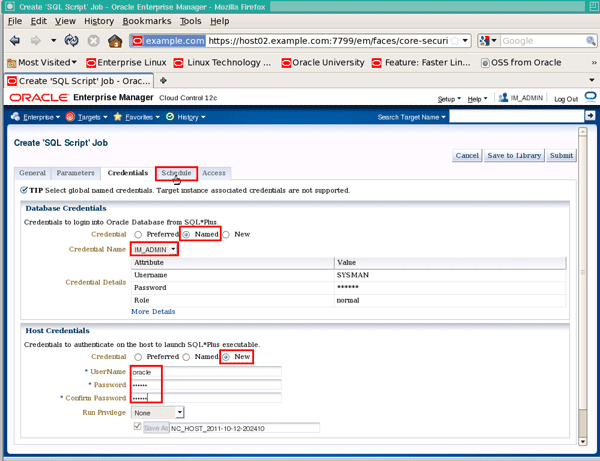
Task: Select New host credential radio
Action: [x=226, y=357]
